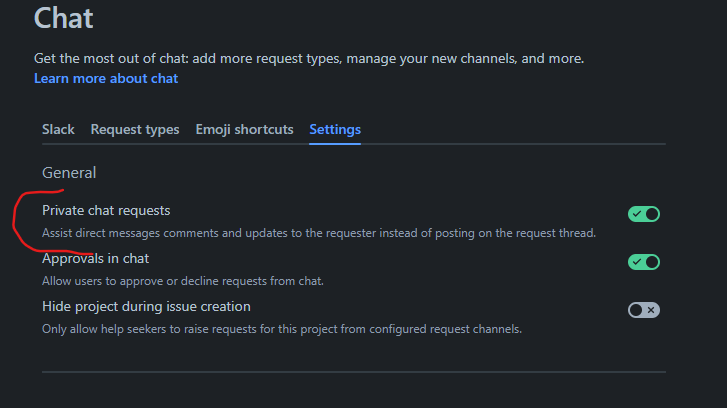The width and height of the screenshot is (727, 408).
Task: Click the Private chat requests label
Action: tap(106, 211)
